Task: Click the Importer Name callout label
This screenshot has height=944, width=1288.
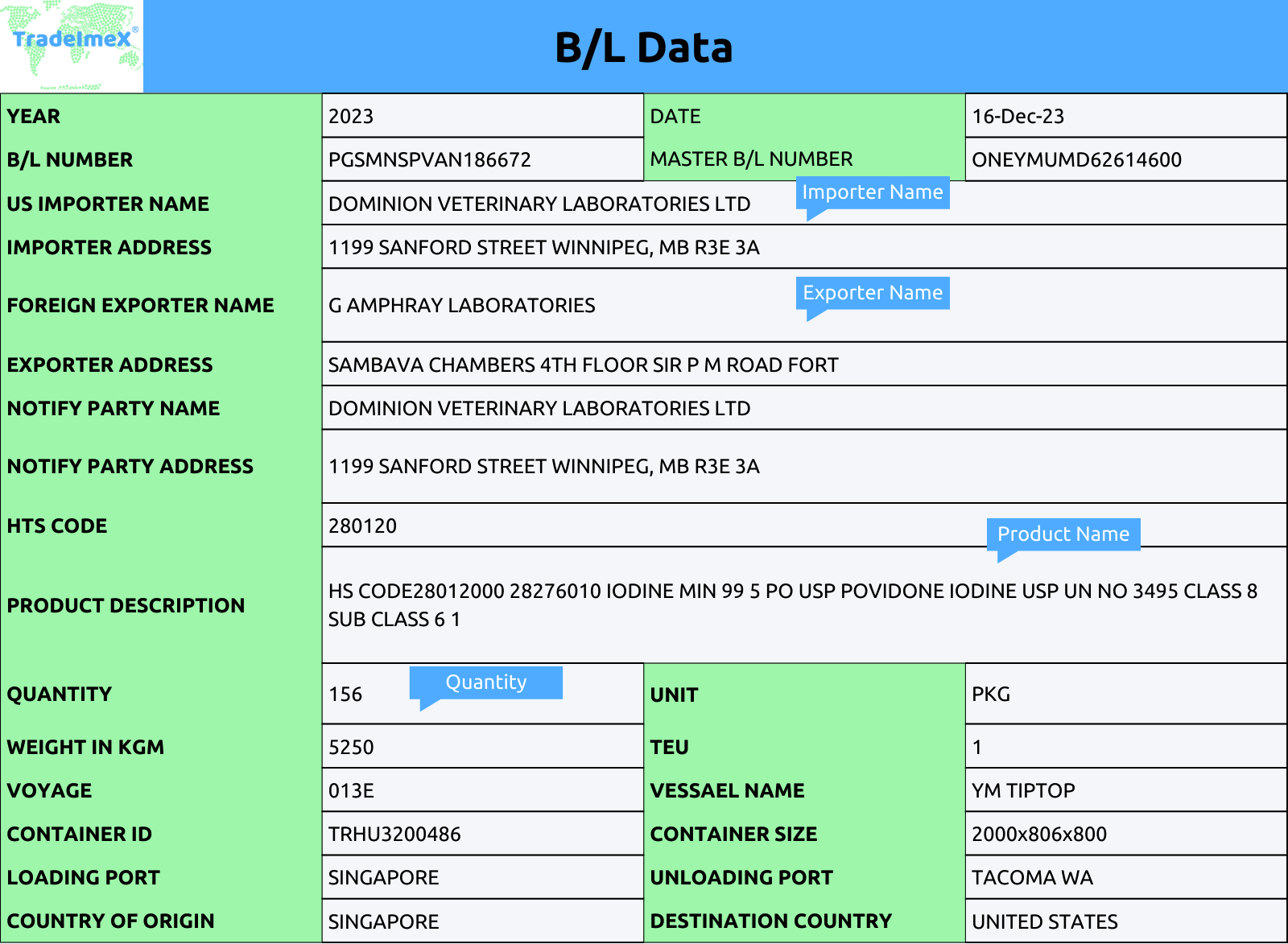Action: (x=873, y=192)
